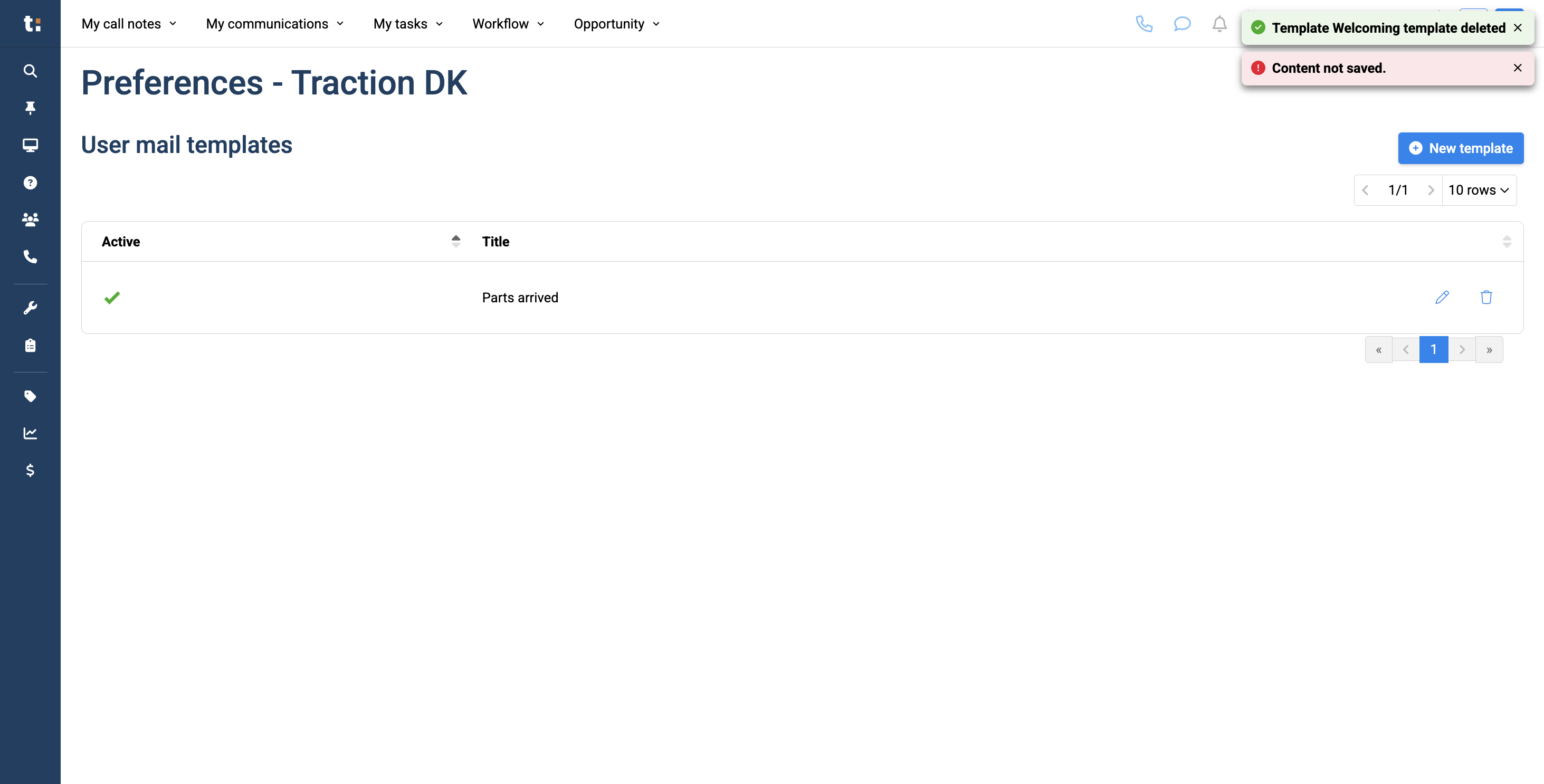Click the notifications bell icon
Image resolution: width=1544 pixels, height=784 pixels.
[1219, 24]
